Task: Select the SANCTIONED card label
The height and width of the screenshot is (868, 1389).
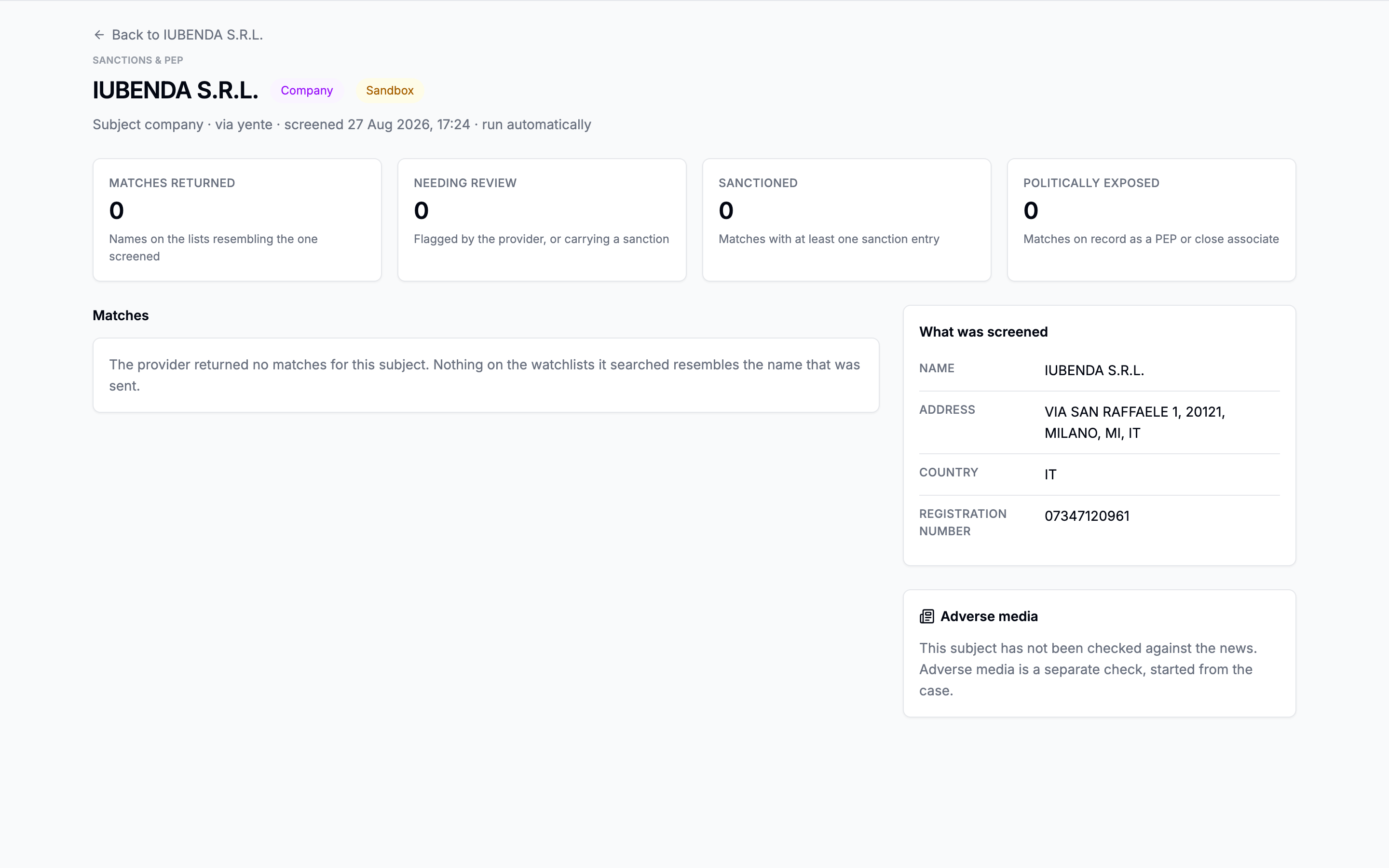Action: [x=758, y=183]
